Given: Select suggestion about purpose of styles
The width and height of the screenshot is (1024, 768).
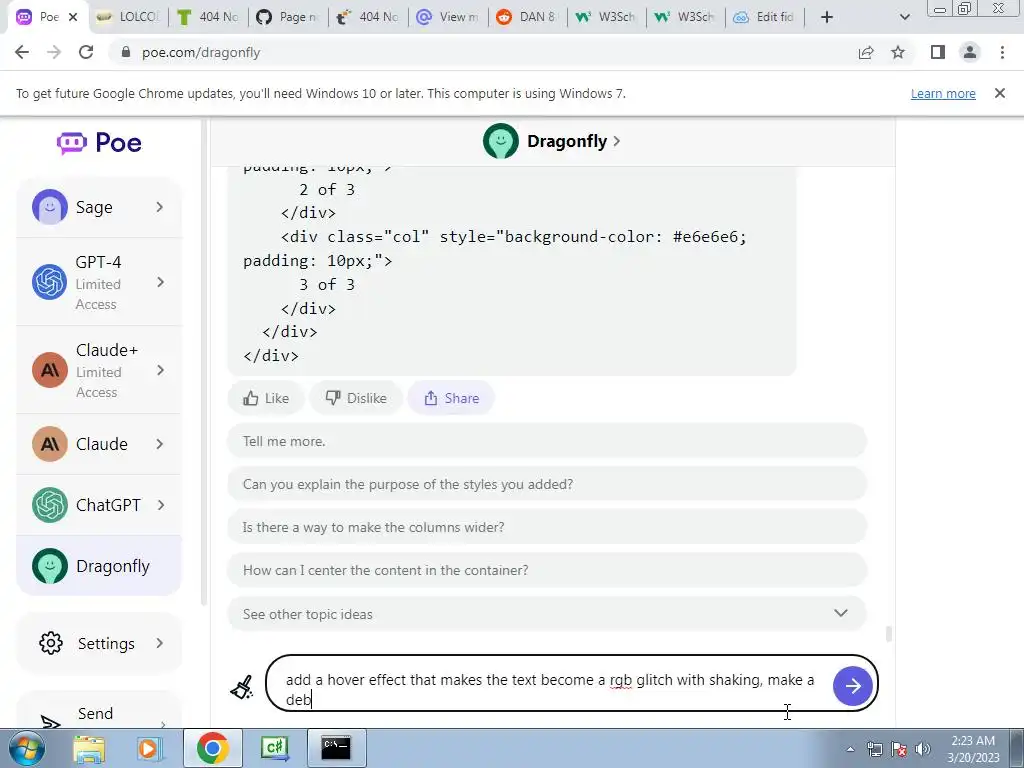Looking at the screenshot, I should tap(547, 485).
